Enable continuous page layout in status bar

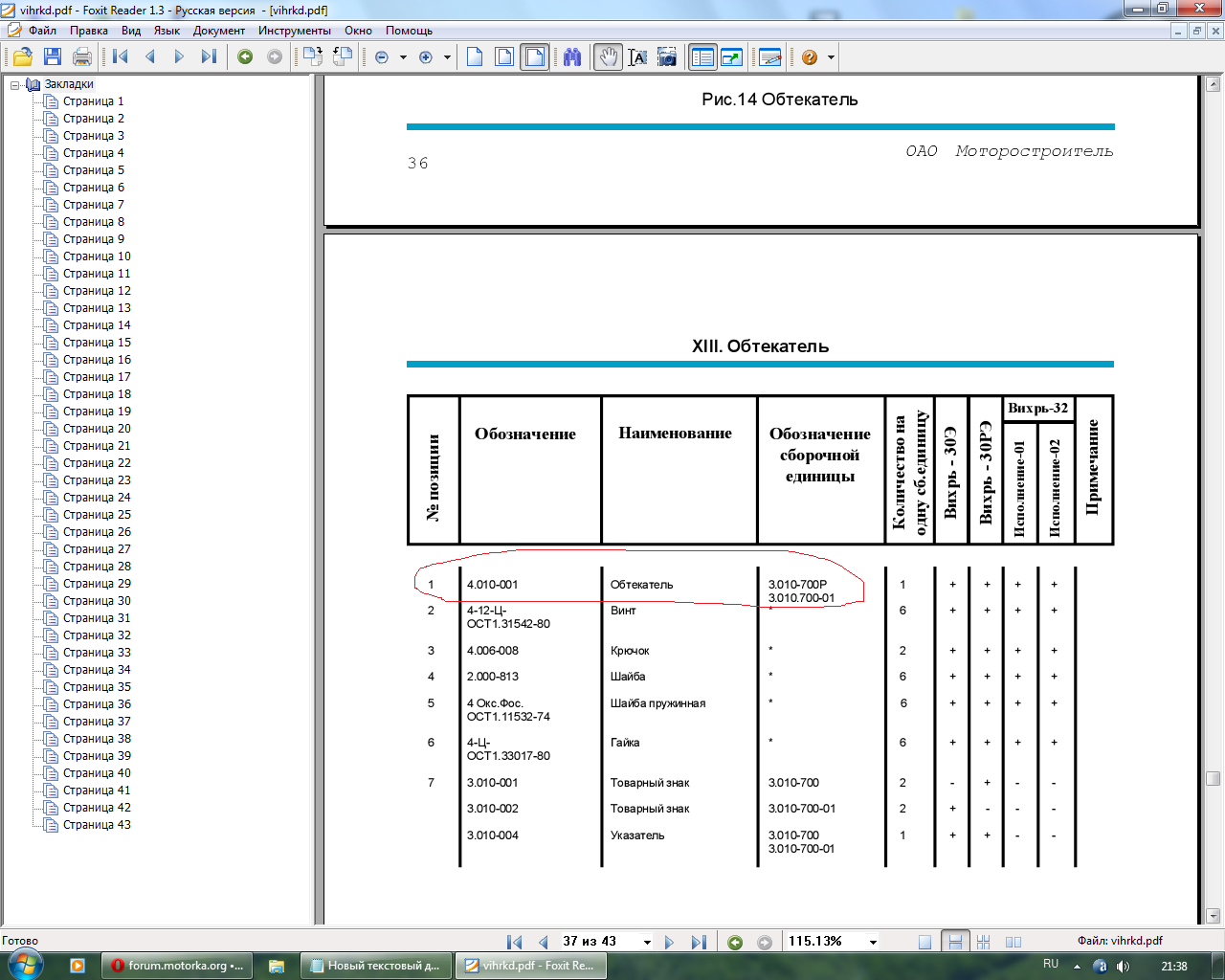pyautogui.click(x=954, y=942)
